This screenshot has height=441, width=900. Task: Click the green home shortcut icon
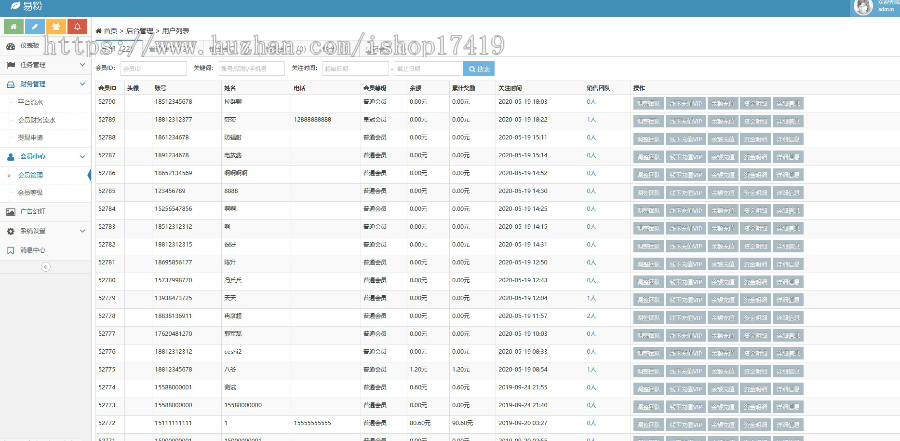point(14,26)
